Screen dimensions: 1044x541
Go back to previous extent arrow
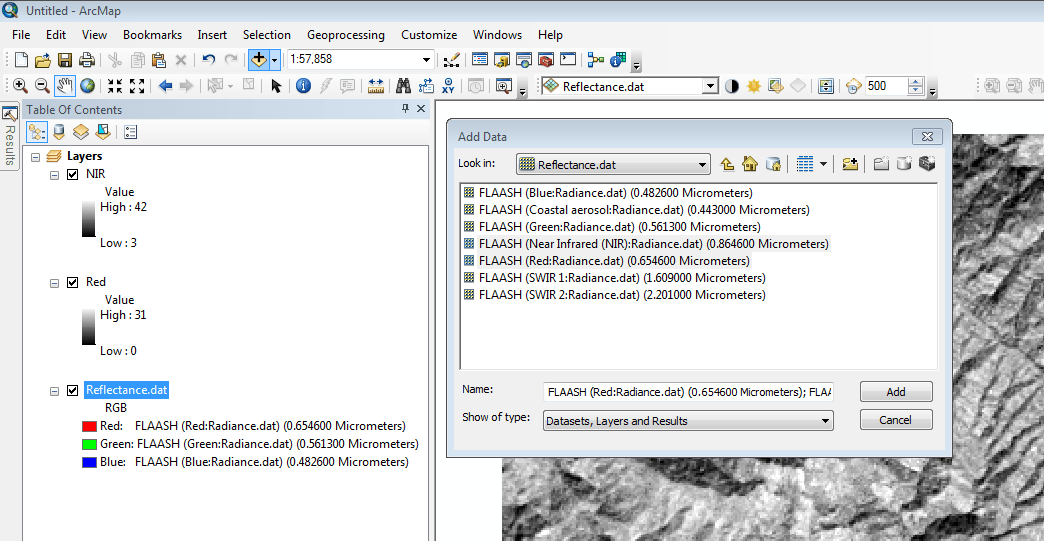tap(165, 86)
